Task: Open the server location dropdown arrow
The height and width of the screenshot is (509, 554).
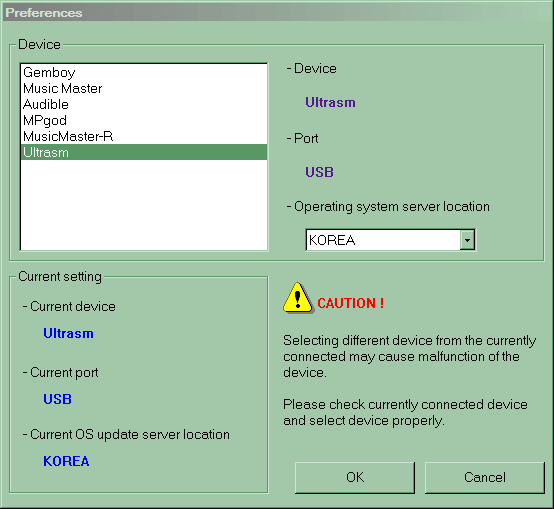Action: click(467, 240)
